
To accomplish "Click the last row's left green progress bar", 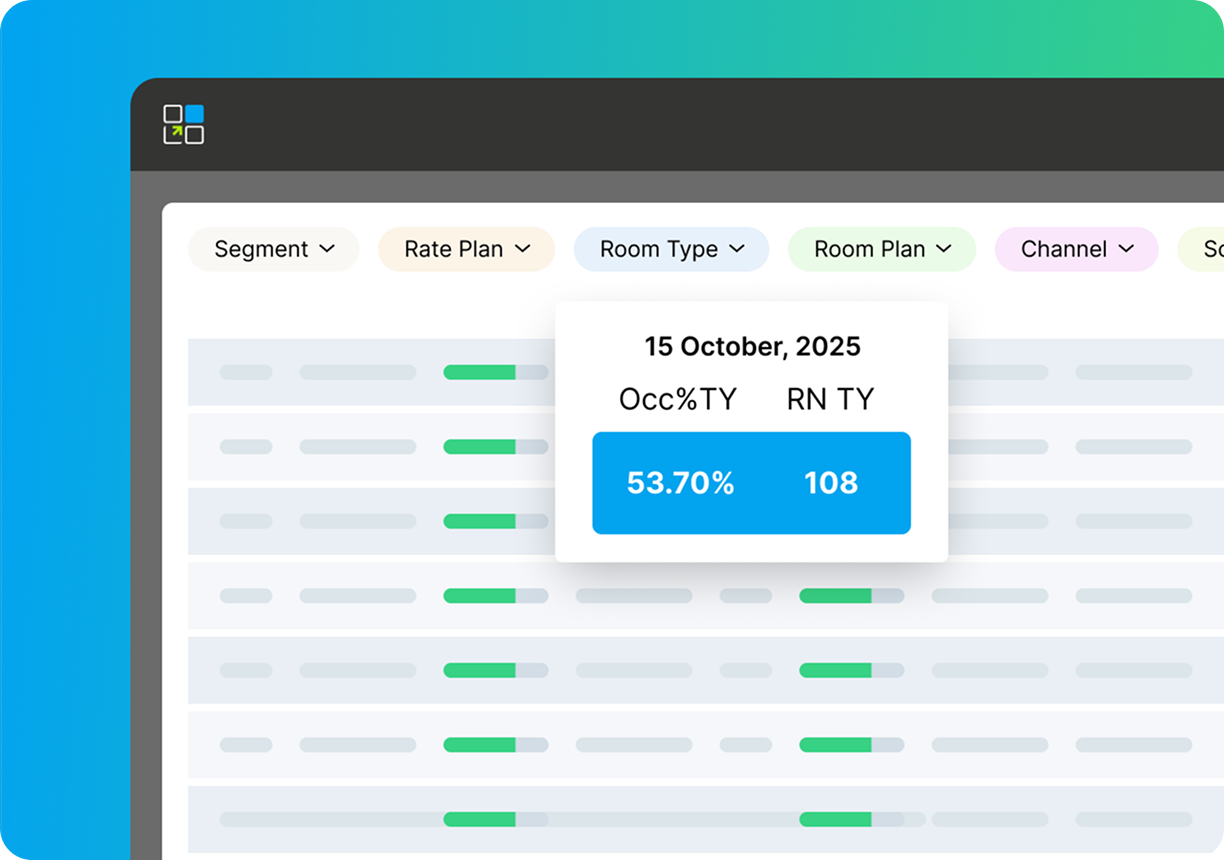I will coord(480,819).
